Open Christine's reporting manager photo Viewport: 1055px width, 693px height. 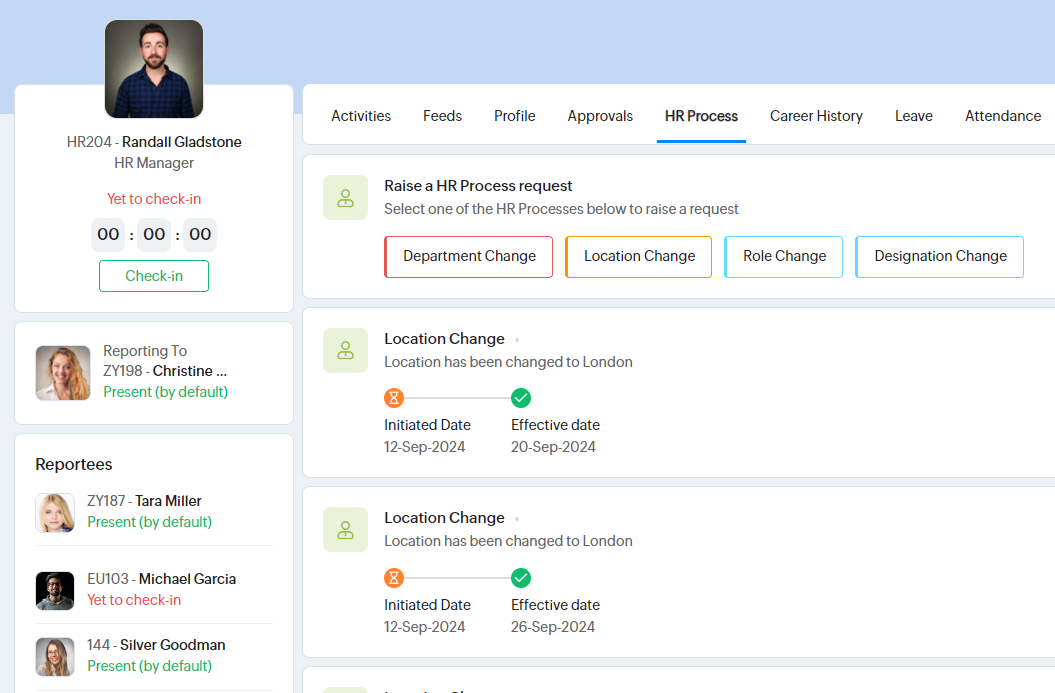pyautogui.click(x=63, y=373)
